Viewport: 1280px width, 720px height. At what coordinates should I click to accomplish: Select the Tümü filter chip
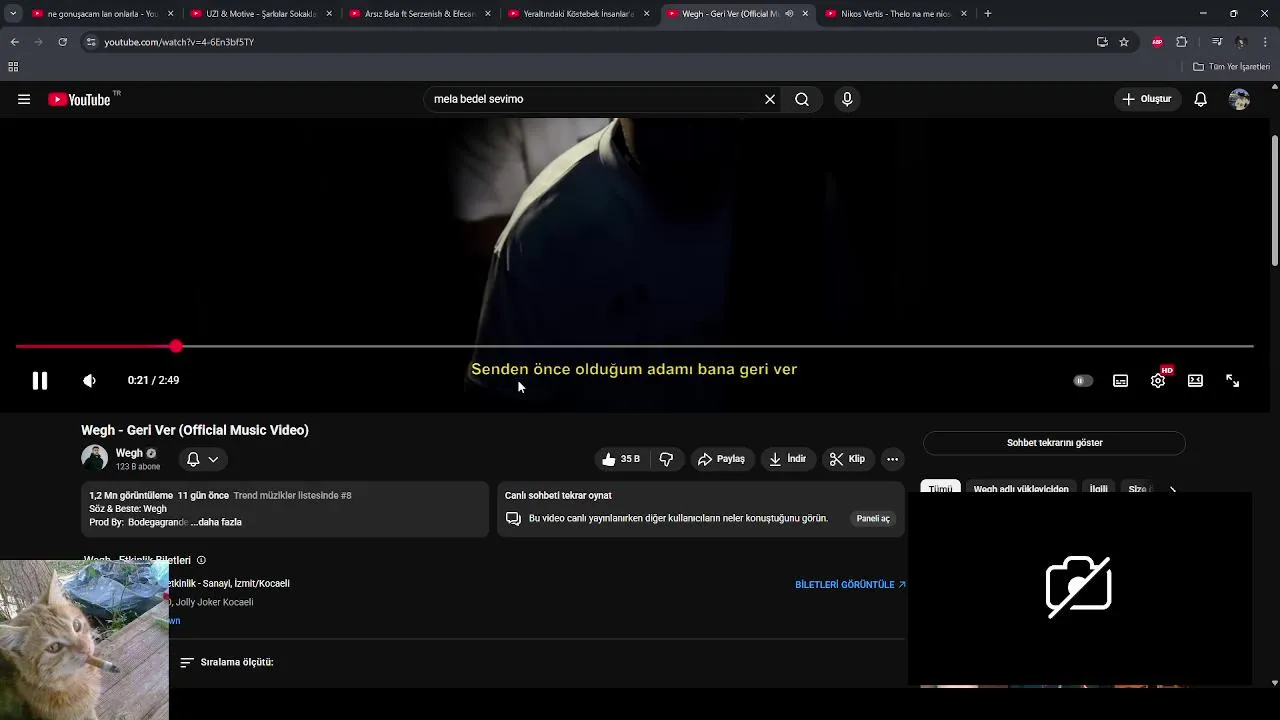click(940, 488)
